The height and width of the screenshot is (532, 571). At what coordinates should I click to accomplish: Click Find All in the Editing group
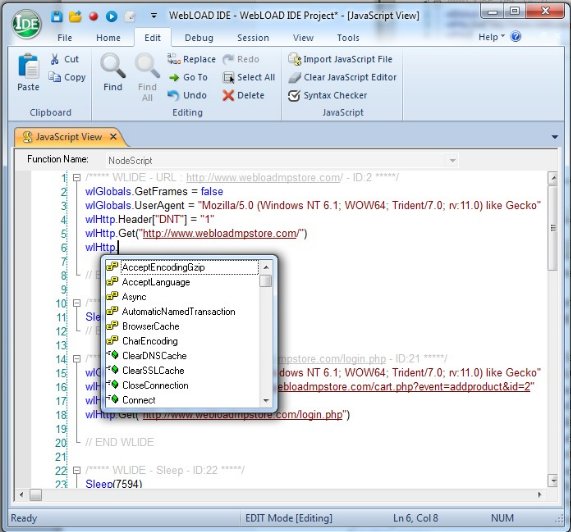click(147, 76)
